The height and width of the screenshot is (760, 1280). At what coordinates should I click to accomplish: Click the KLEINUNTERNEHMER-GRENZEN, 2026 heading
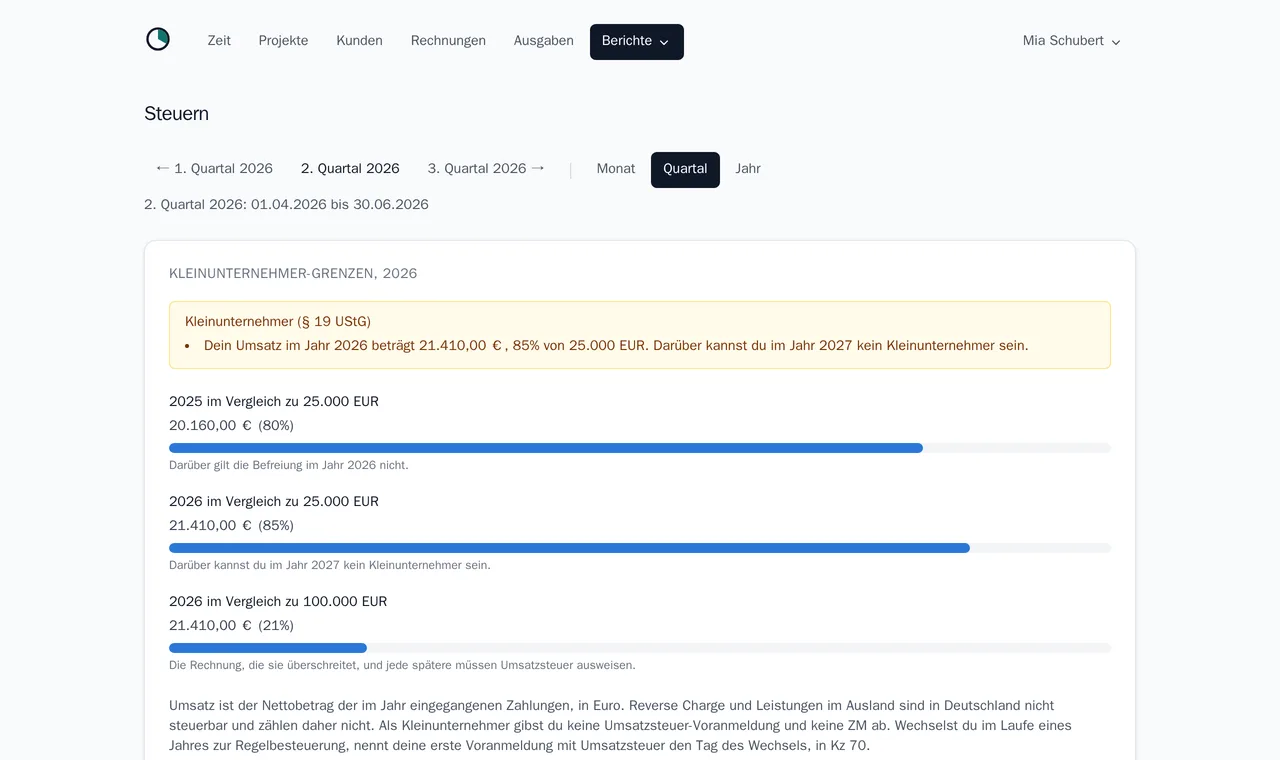pyautogui.click(x=293, y=273)
